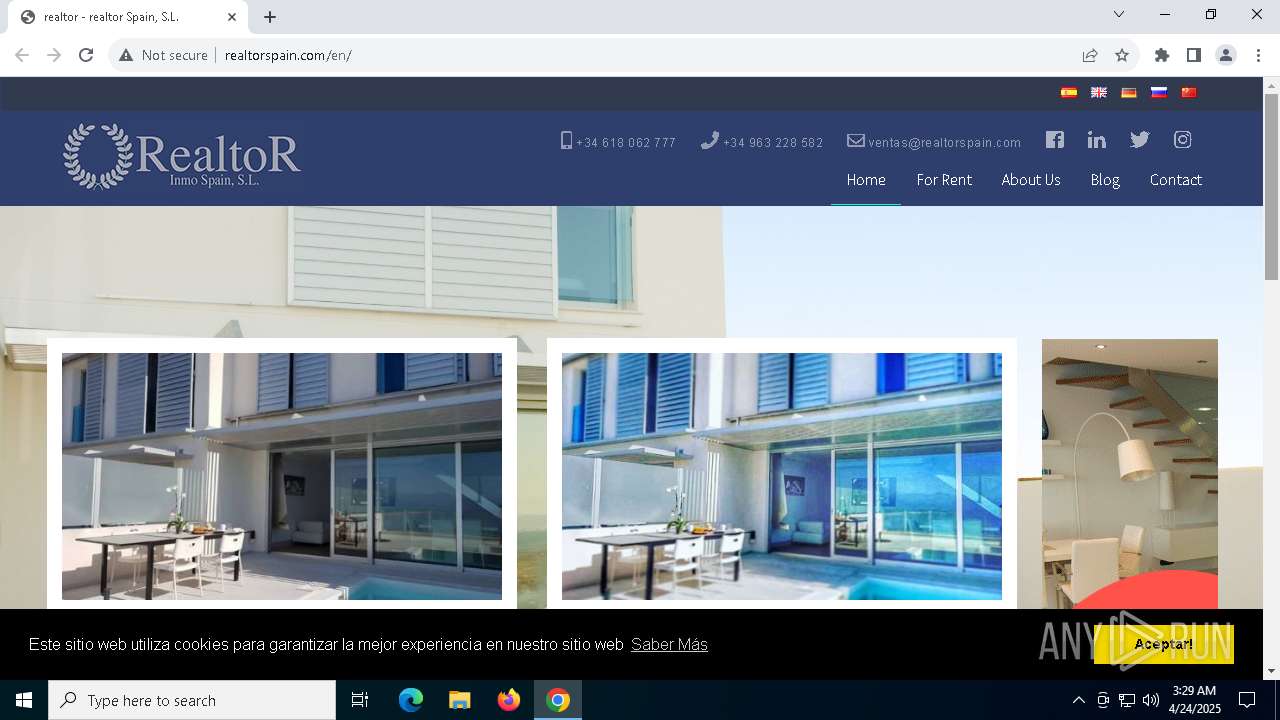Expand the tab search chevron

pos(1119,14)
